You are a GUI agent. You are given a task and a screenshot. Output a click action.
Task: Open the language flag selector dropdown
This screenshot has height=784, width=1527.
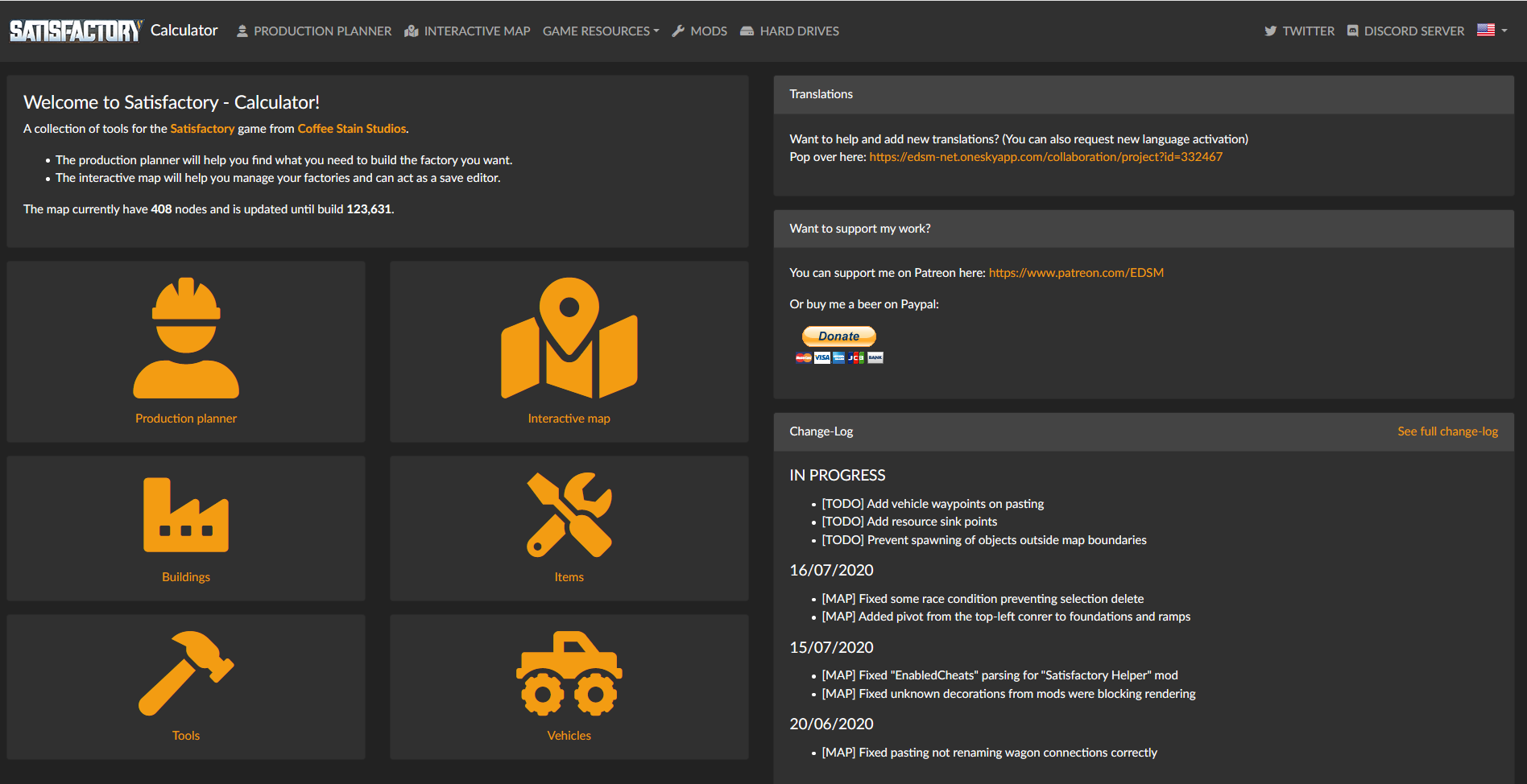[x=1492, y=31]
